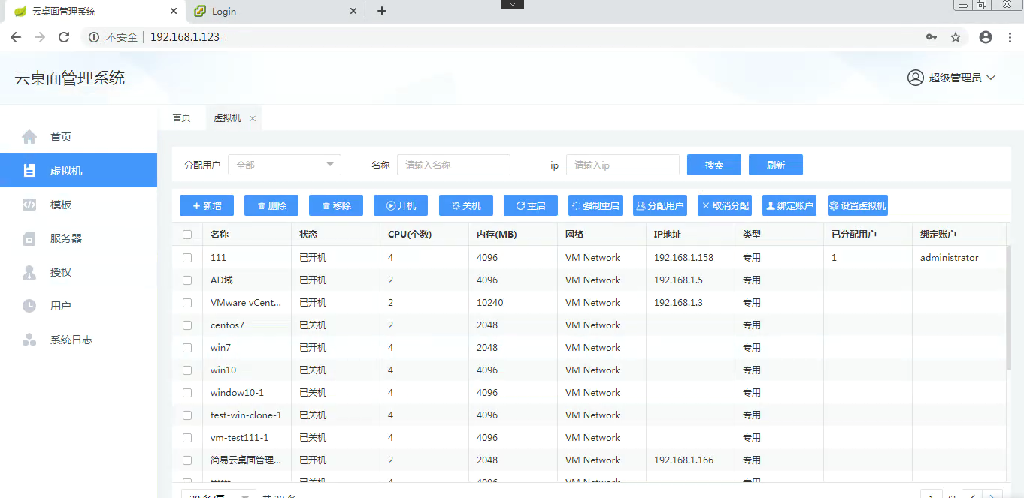Click the 10240 memory cell

click(490, 303)
